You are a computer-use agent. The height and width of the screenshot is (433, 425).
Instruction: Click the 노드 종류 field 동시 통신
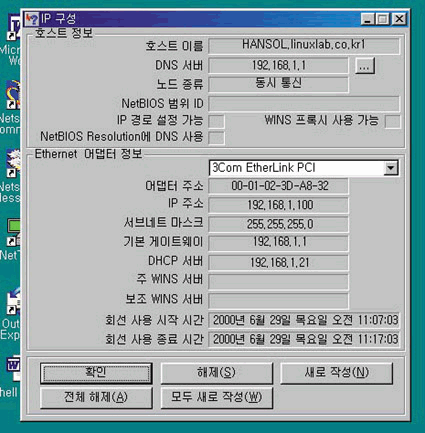(279, 84)
